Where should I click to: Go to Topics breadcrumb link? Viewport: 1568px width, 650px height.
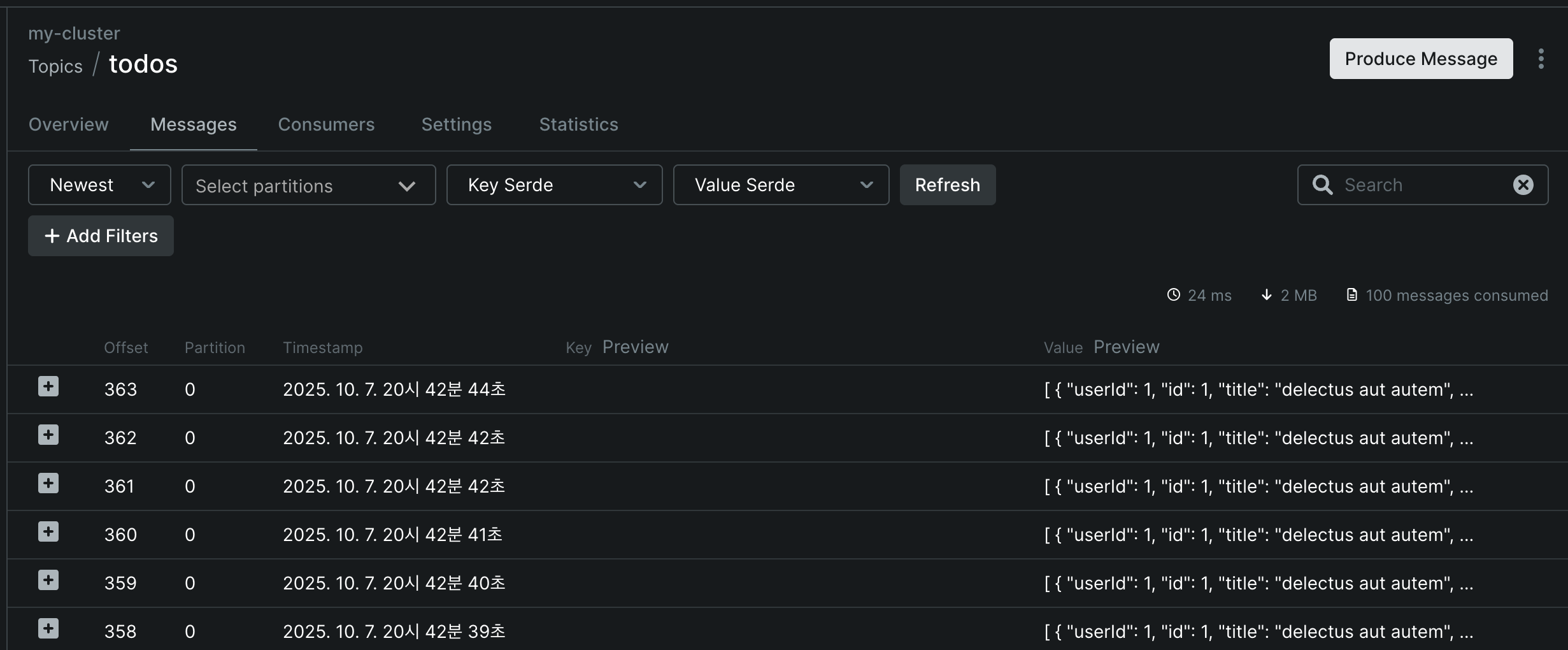click(x=55, y=66)
